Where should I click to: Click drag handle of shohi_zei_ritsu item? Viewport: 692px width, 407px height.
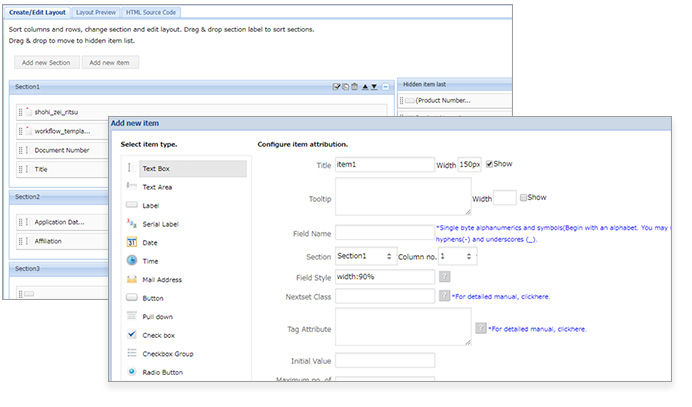(20, 112)
